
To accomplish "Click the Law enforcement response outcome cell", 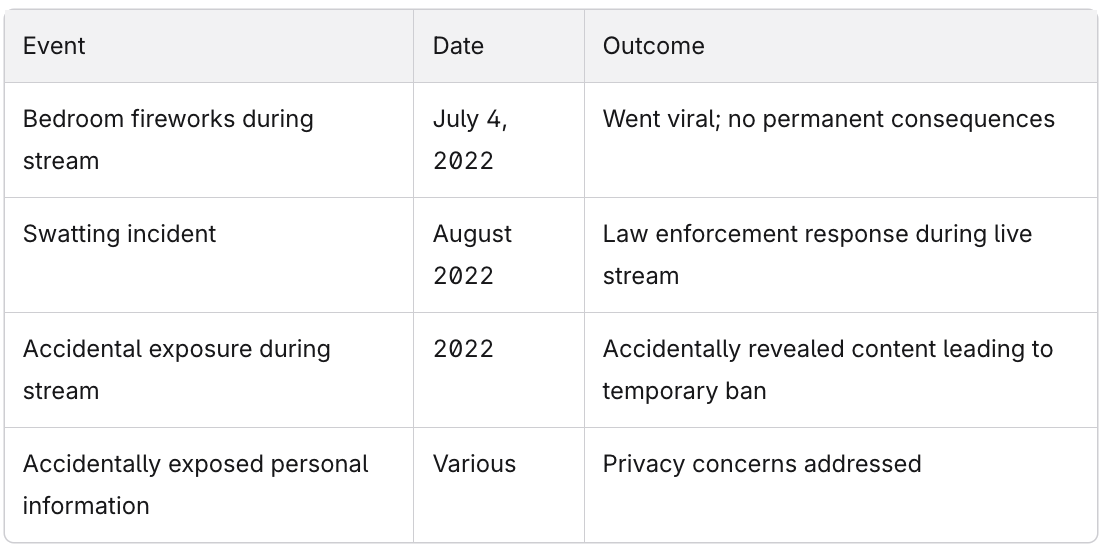I will [x=841, y=255].
